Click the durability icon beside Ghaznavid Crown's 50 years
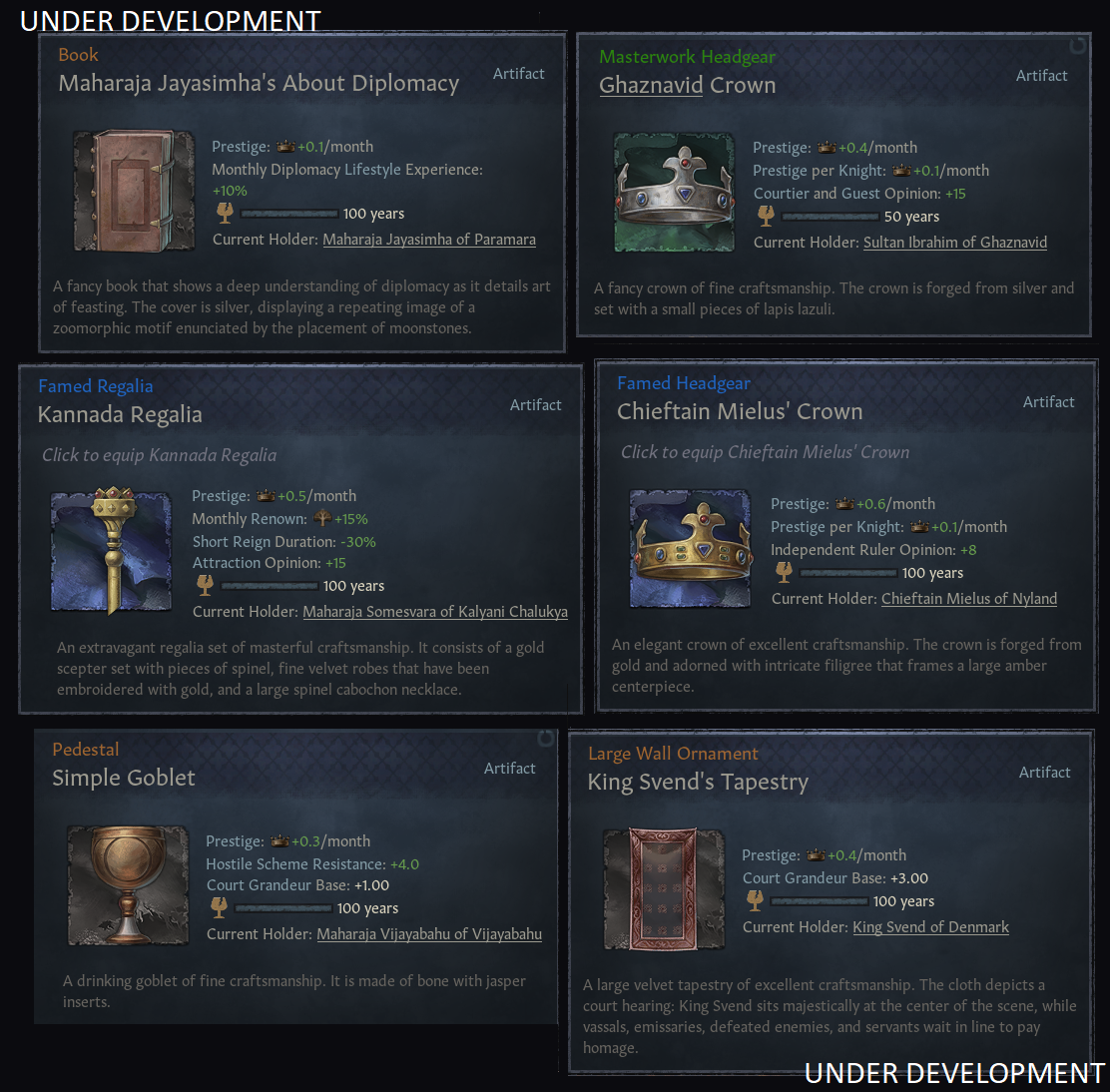The height and width of the screenshot is (1092, 1110). (x=766, y=216)
